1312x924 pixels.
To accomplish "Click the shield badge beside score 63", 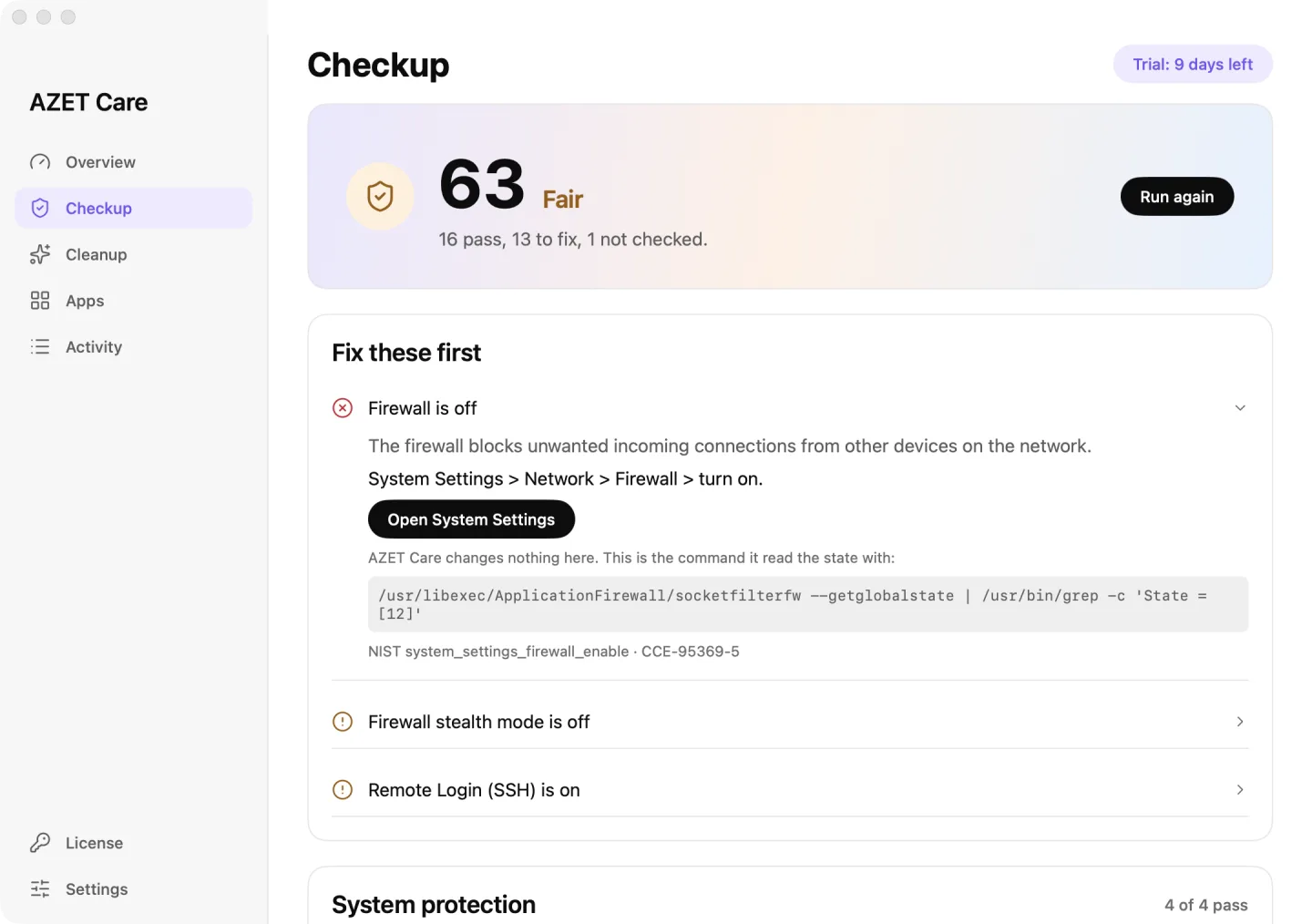I will click(x=380, y=196).
